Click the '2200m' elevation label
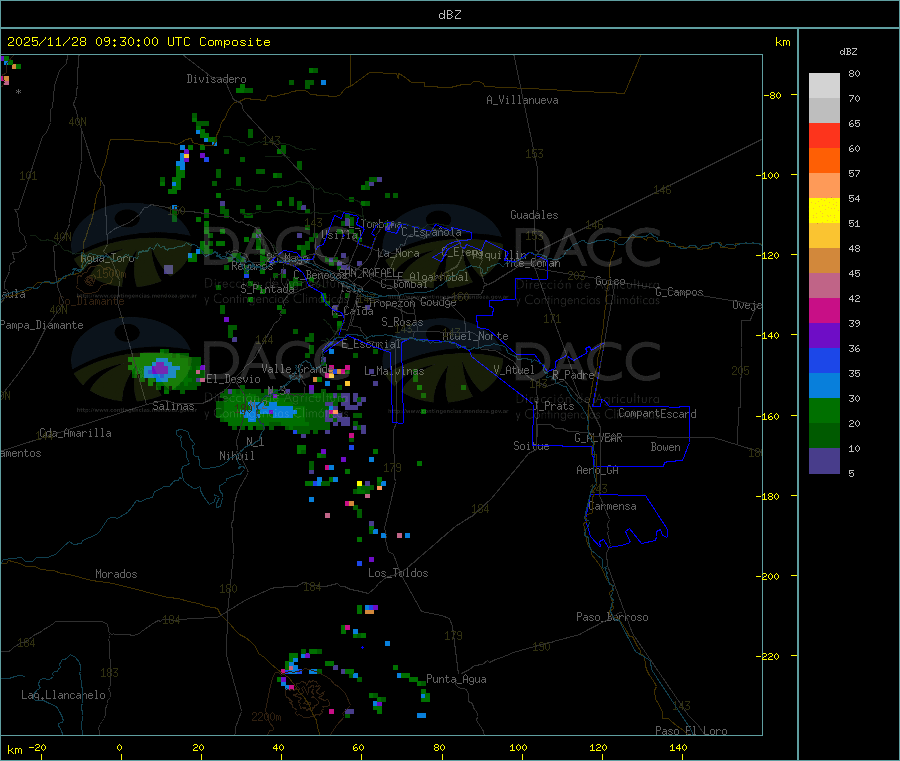The image size is (900, 761). tap(266, 717)
